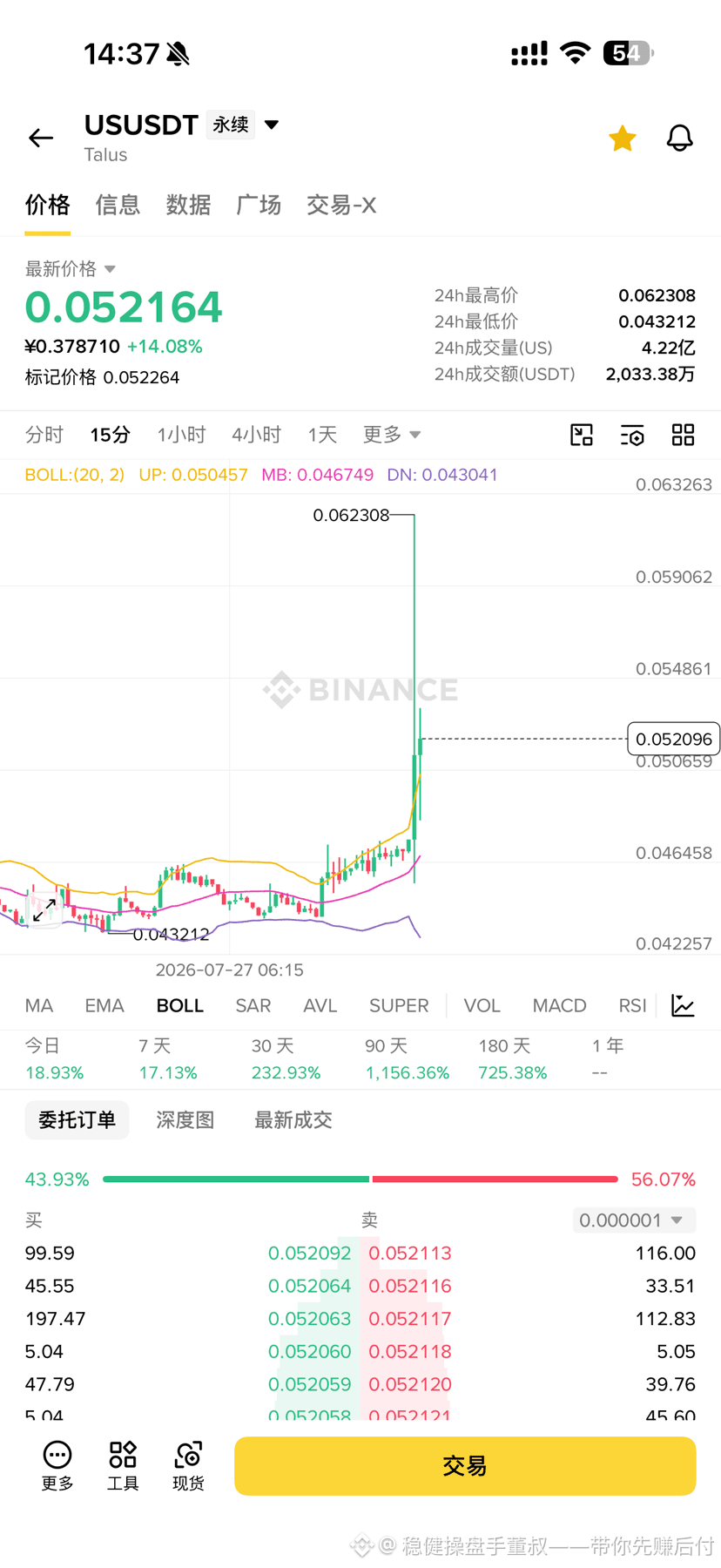Screen dimensions: 721x1568
Task: Toggle the AVL indicator
Action: click(x=320, y=1005)
